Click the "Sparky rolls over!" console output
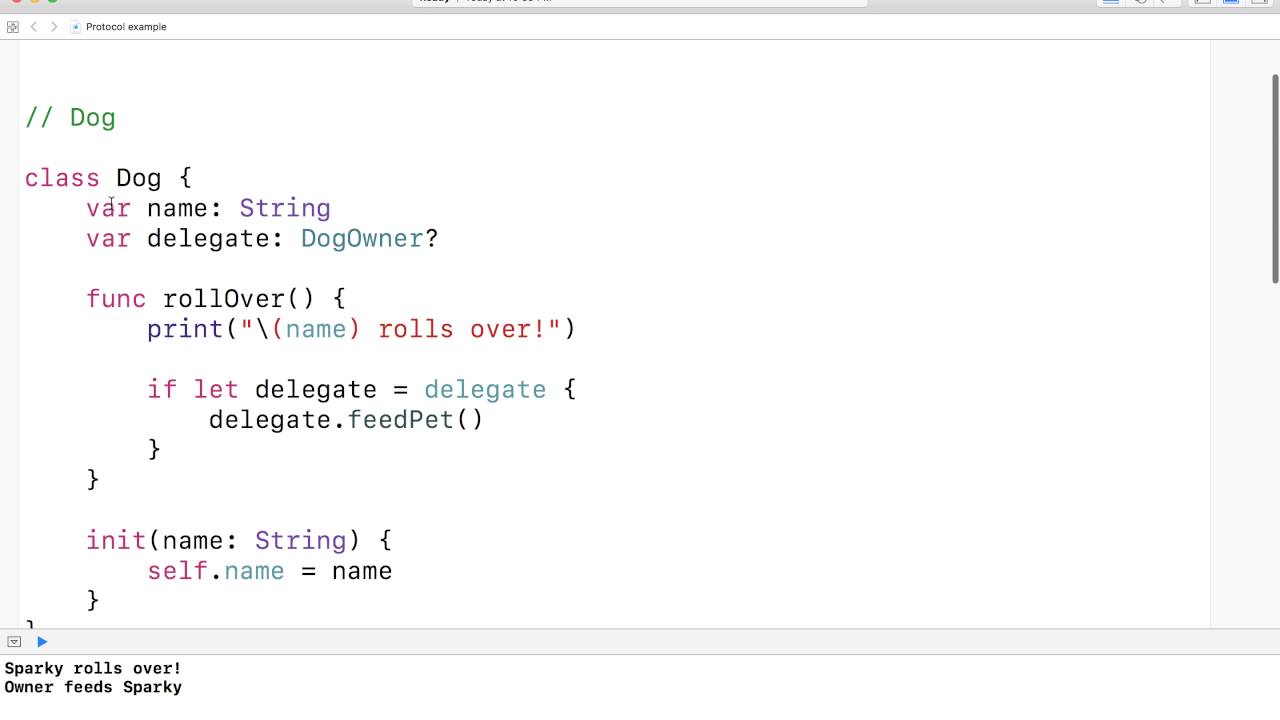This screenshot has height=720, width=1280. (x=93, y=668)
